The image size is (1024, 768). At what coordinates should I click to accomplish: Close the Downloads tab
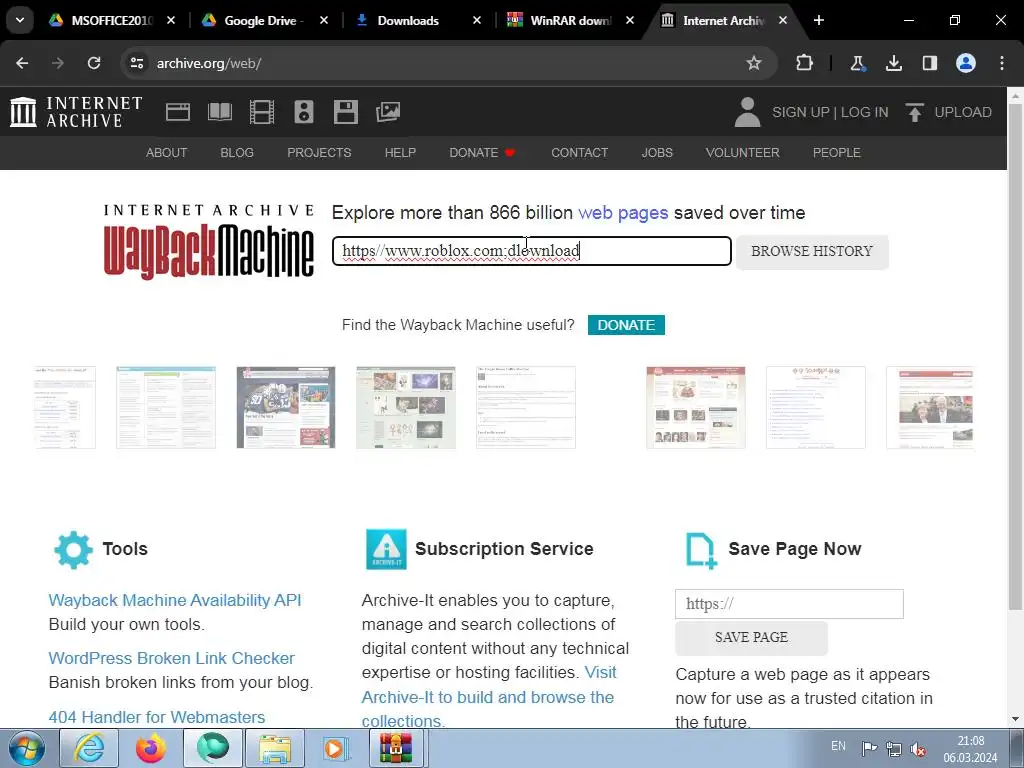[477, 20]
